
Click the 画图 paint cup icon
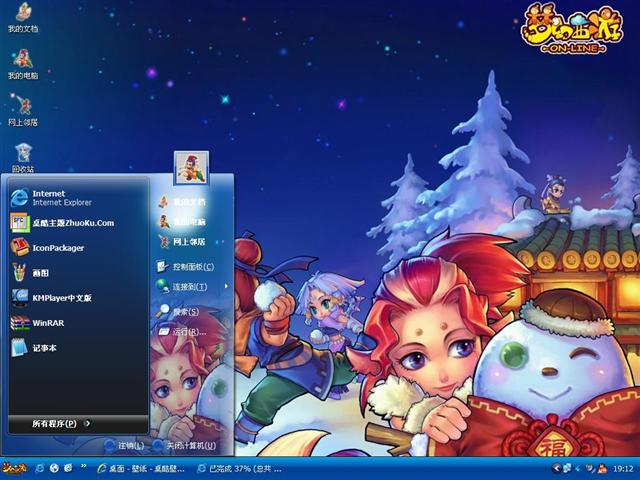click(x=20, y=272)
